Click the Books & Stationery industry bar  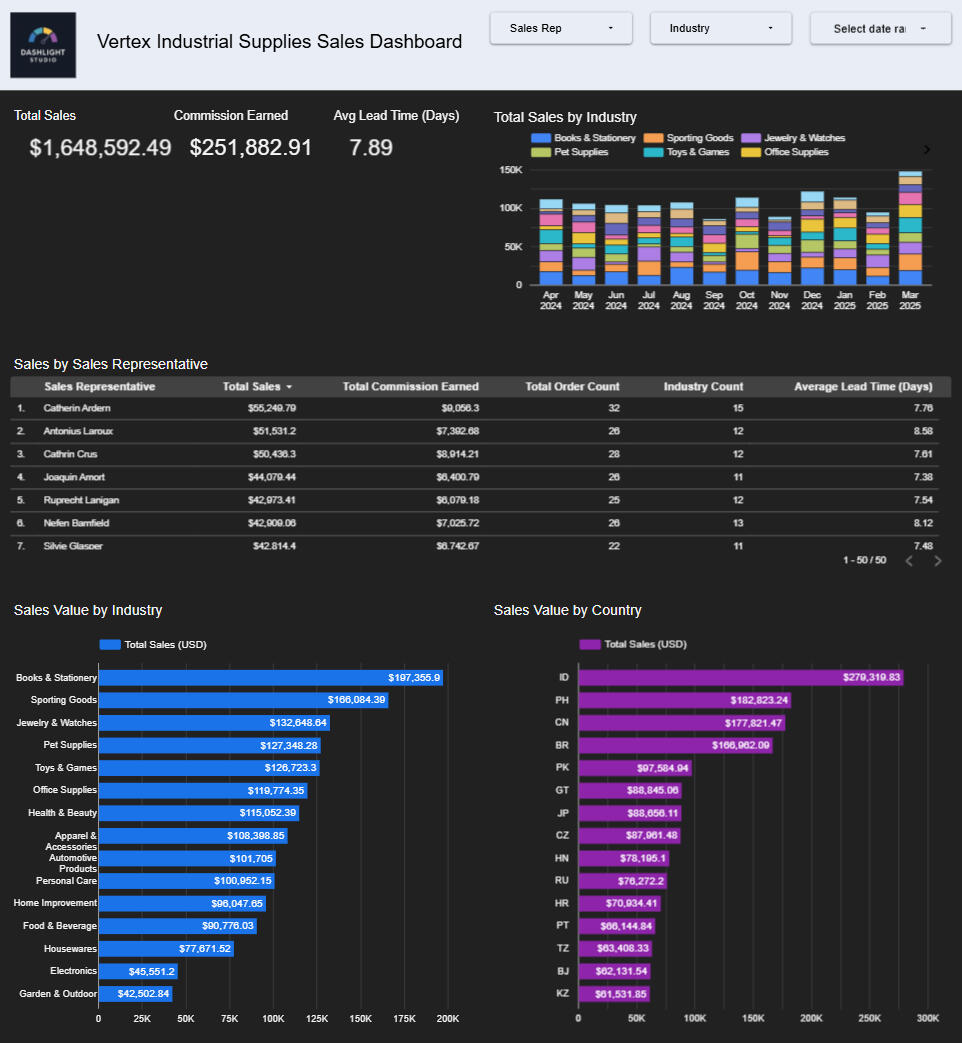(x=270, y=678)
